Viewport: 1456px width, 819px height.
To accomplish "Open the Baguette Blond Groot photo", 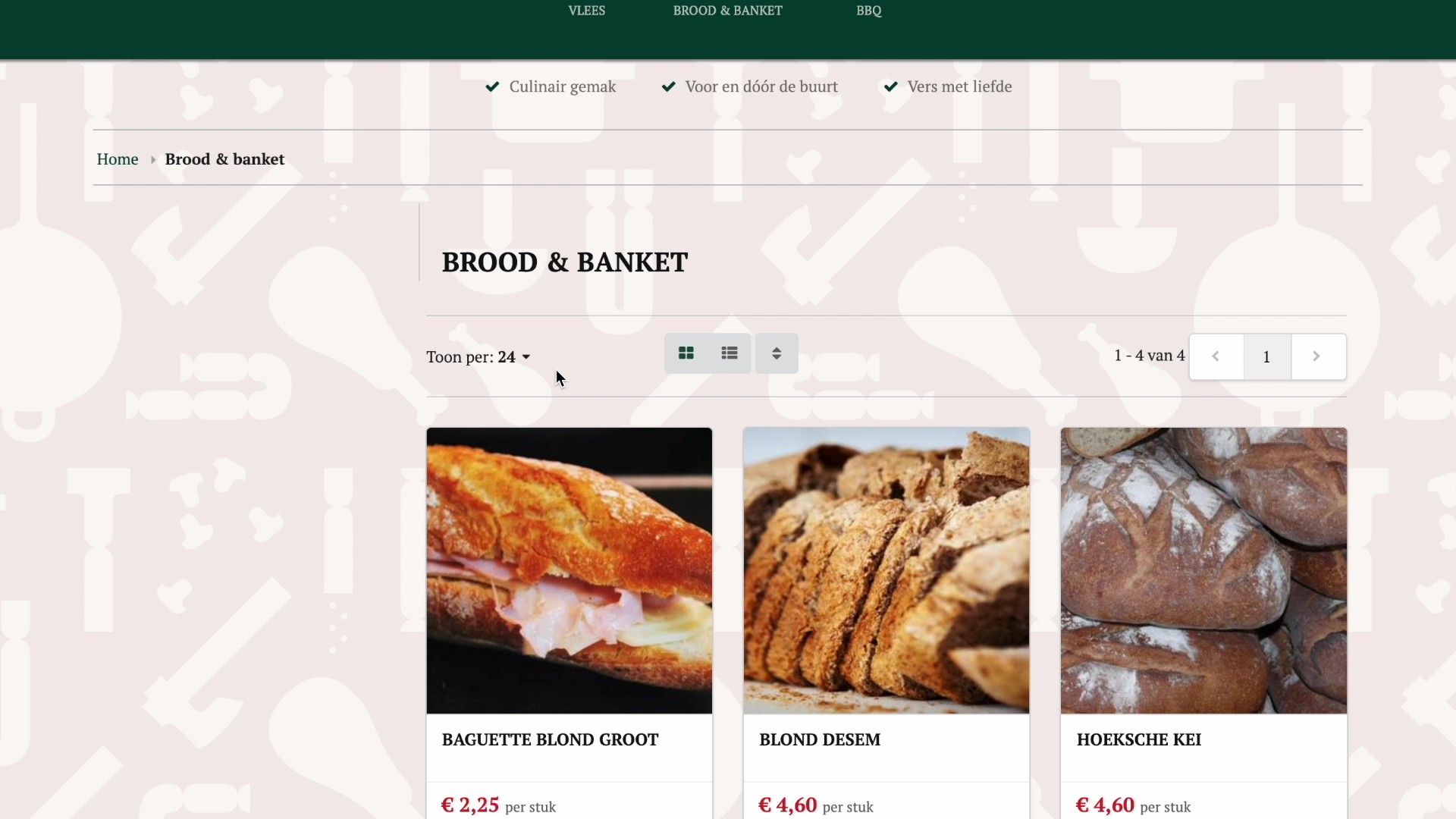I will point(570,570).
